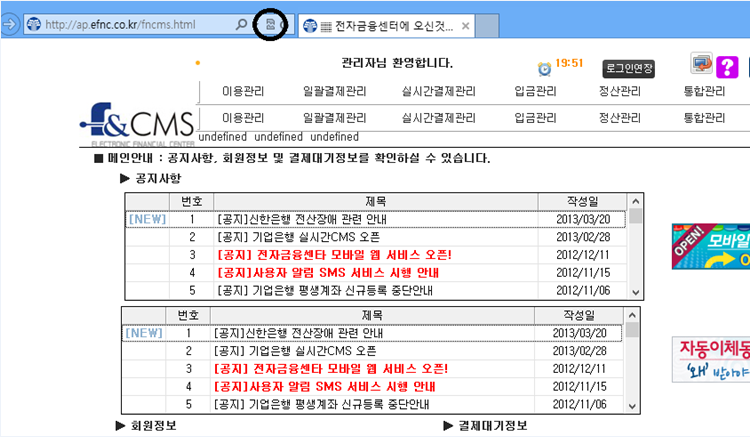
Task: Click the 제목 column header in the lower table
Action: pos(372,316)
